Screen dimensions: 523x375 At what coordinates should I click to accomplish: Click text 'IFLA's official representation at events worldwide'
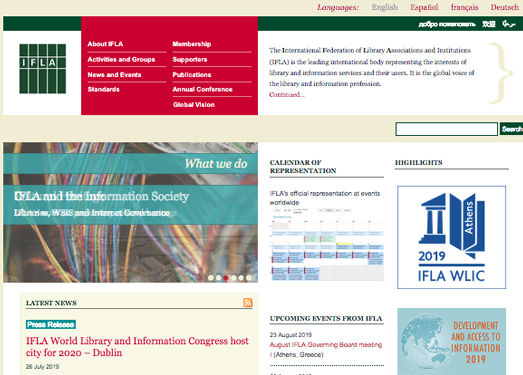point(325,198)
